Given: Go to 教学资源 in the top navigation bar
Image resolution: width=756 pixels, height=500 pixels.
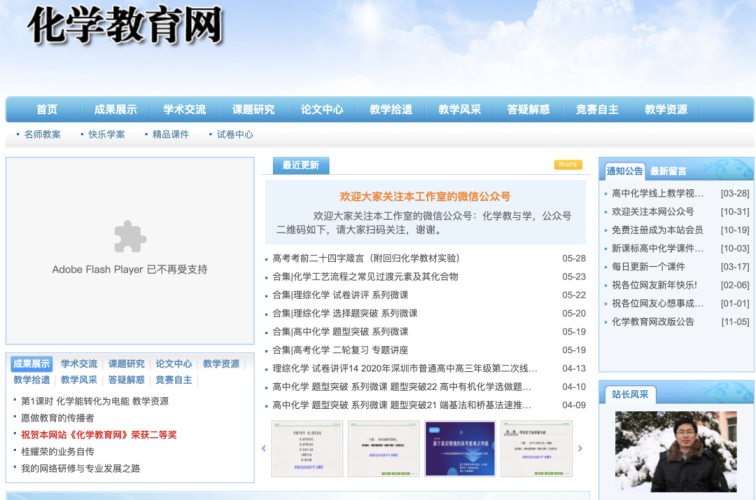Looking at the screenshot, I should 666,109.
